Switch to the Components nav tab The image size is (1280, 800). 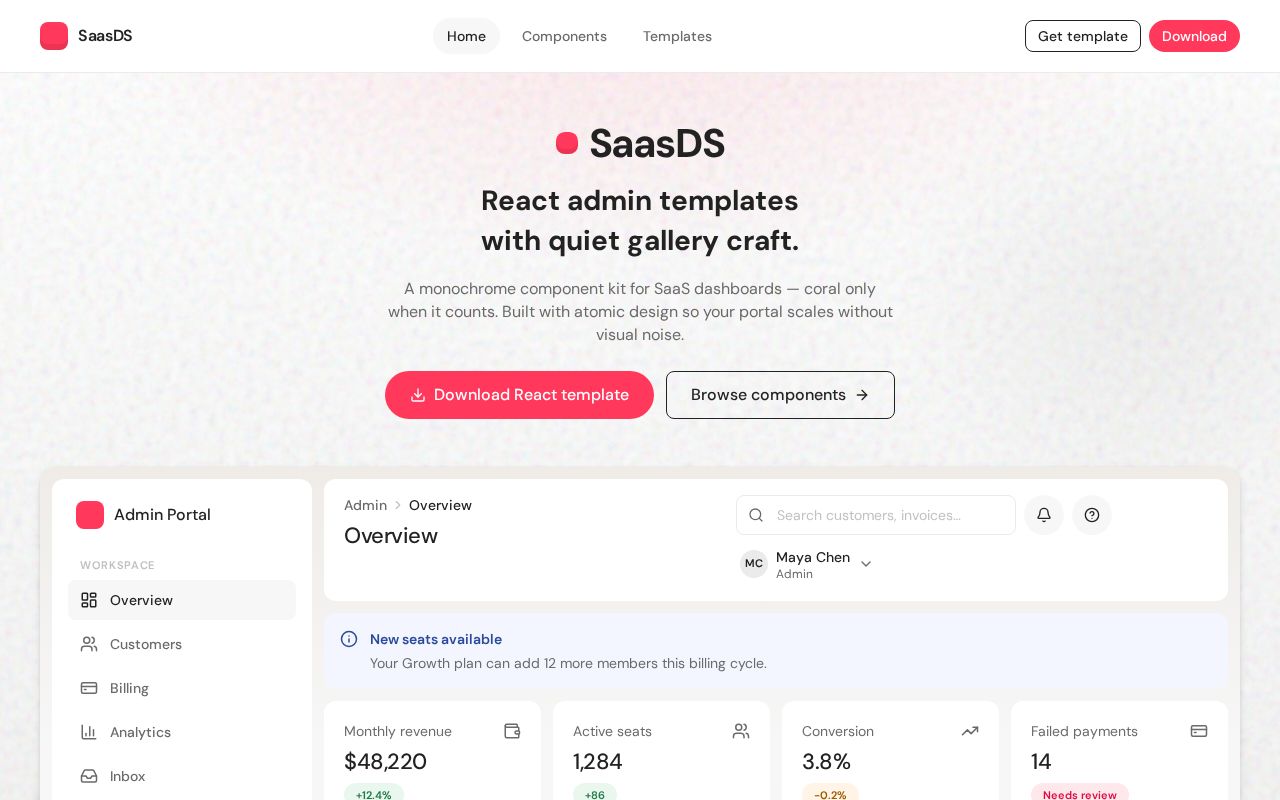point(564,36)
